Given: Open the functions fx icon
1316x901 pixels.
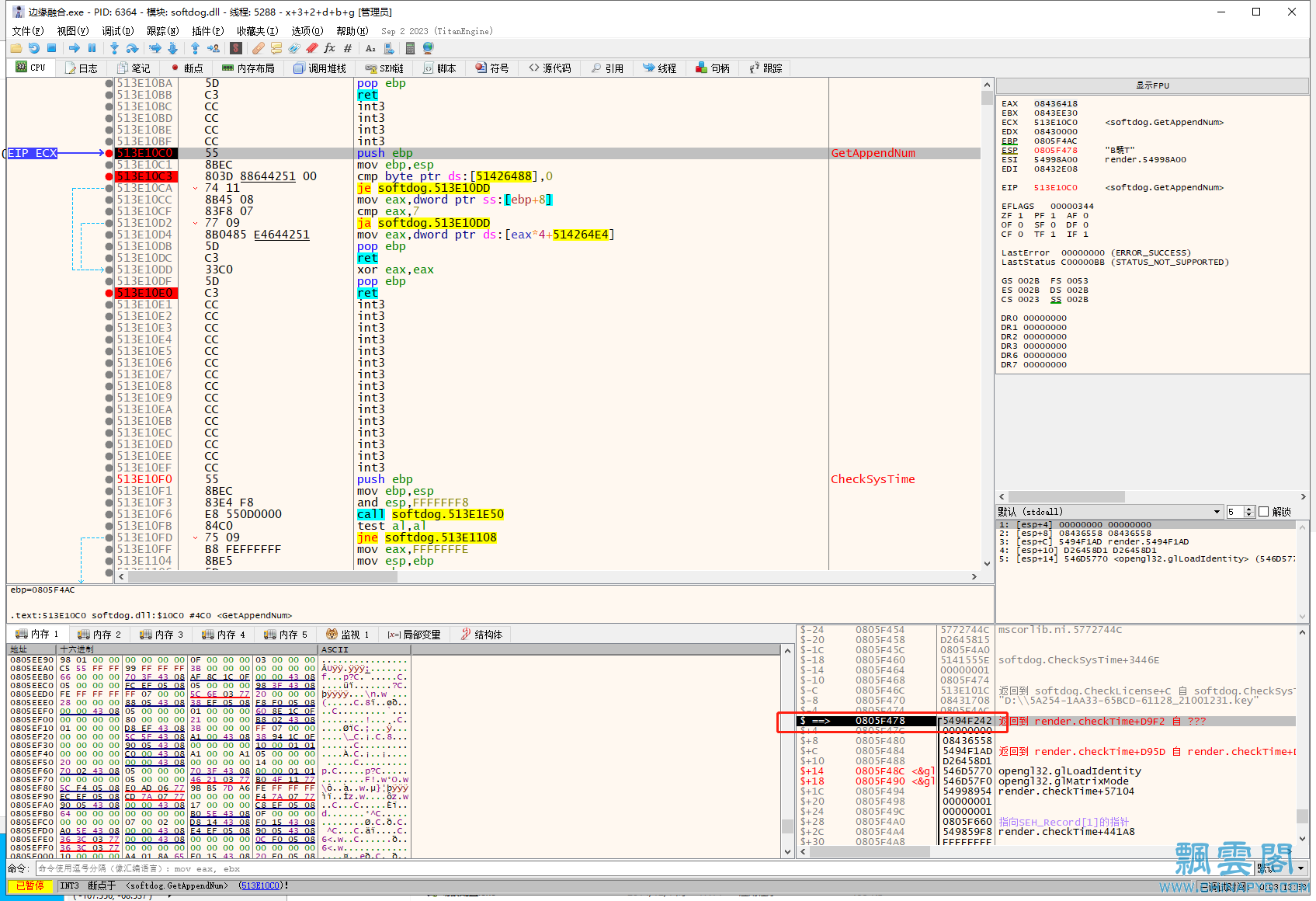Looking at the screenshot, I should [x=330, y=48].
